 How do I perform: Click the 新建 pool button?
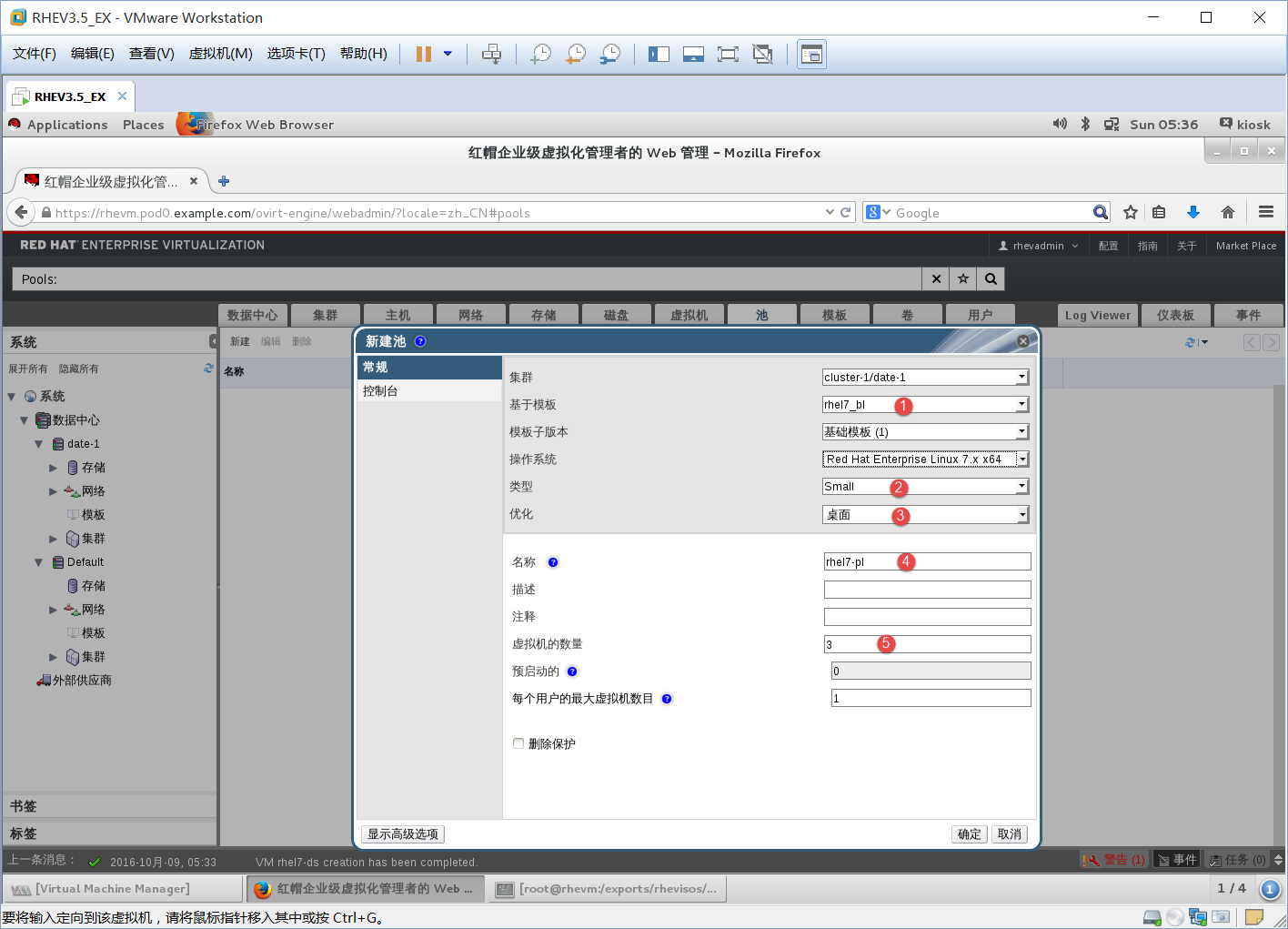(240, 342)
